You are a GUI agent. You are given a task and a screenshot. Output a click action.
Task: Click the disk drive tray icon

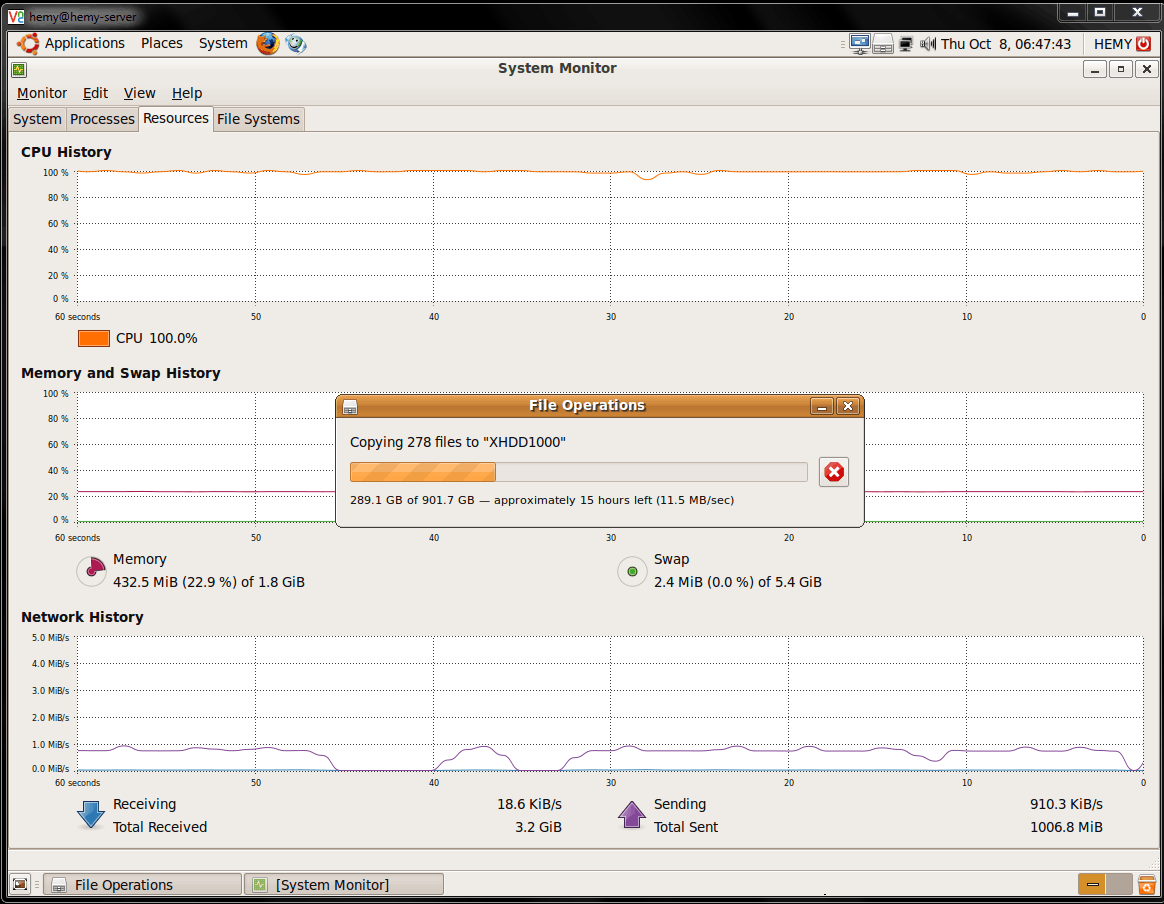coord(883,45)
